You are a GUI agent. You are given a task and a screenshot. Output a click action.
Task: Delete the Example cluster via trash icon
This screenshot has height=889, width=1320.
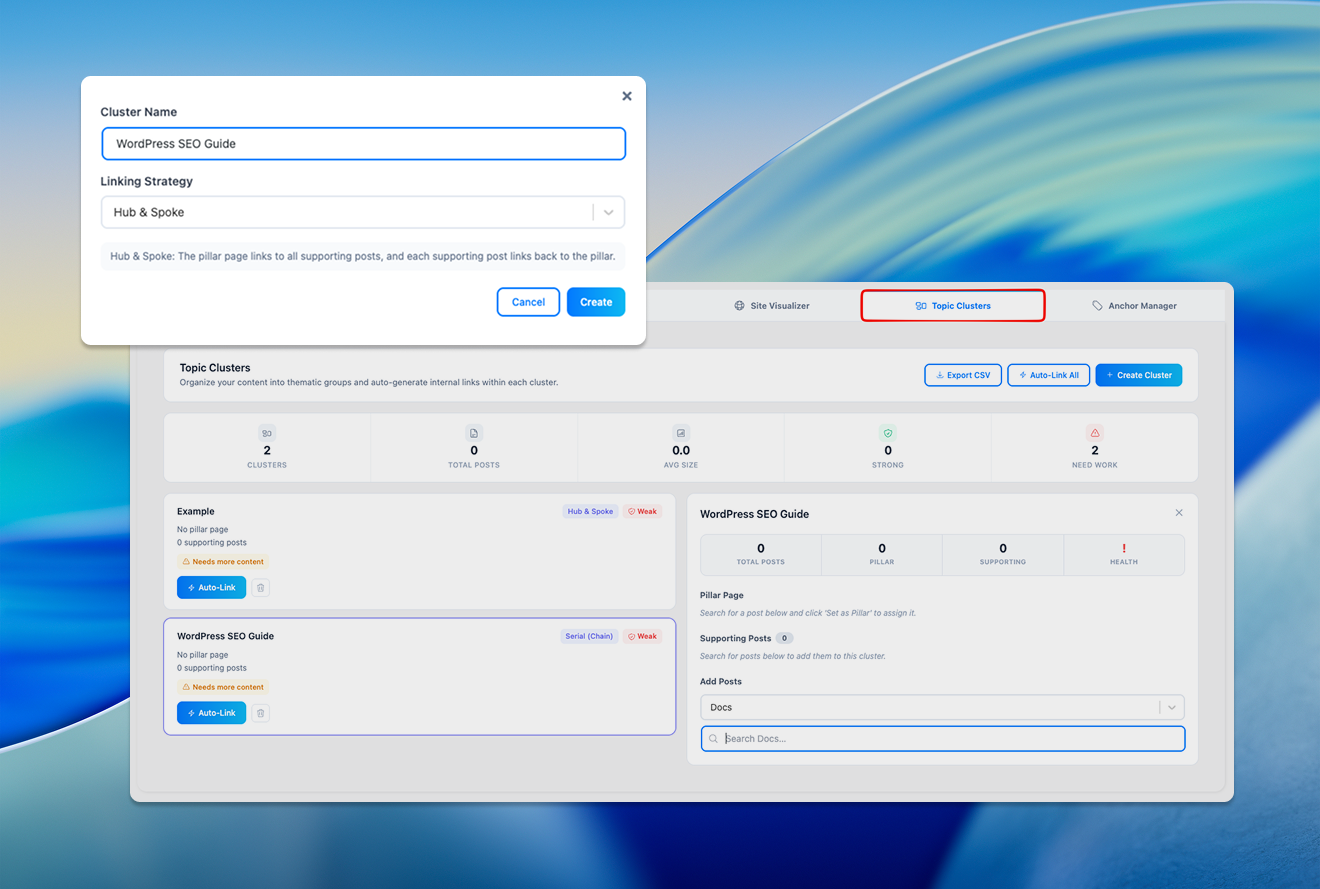[x=260, y=588]
